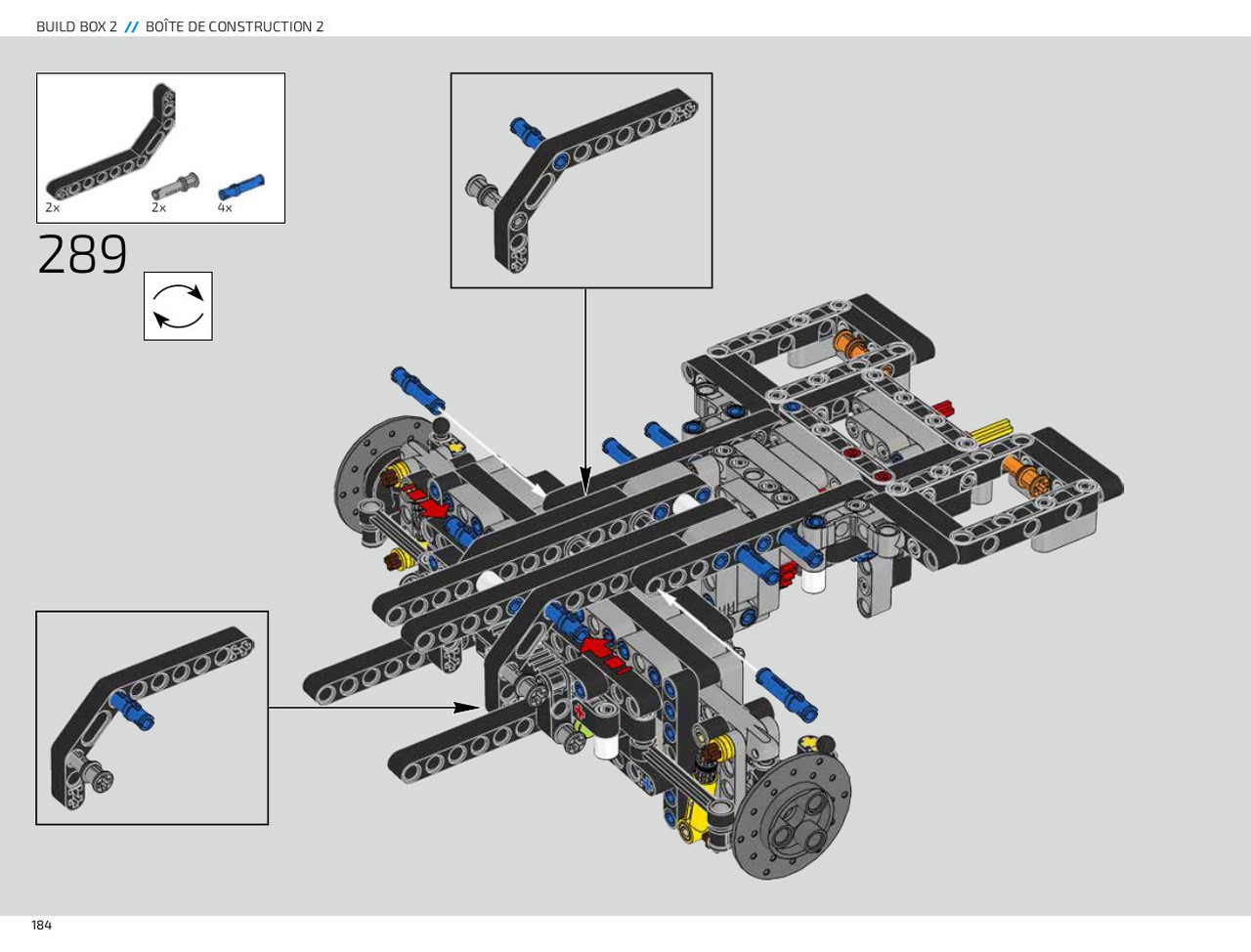
Task: Click the gray axle pin in parts list
Action: click(x=176, y=186)
